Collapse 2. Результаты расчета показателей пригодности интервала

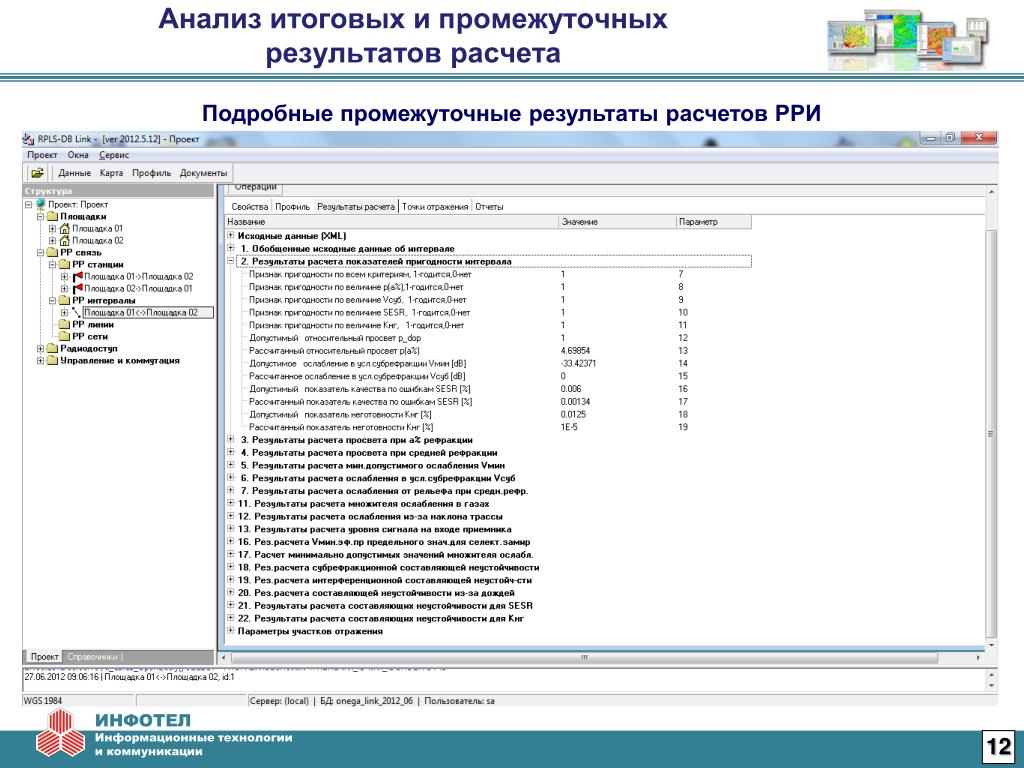tap(231, 261)
